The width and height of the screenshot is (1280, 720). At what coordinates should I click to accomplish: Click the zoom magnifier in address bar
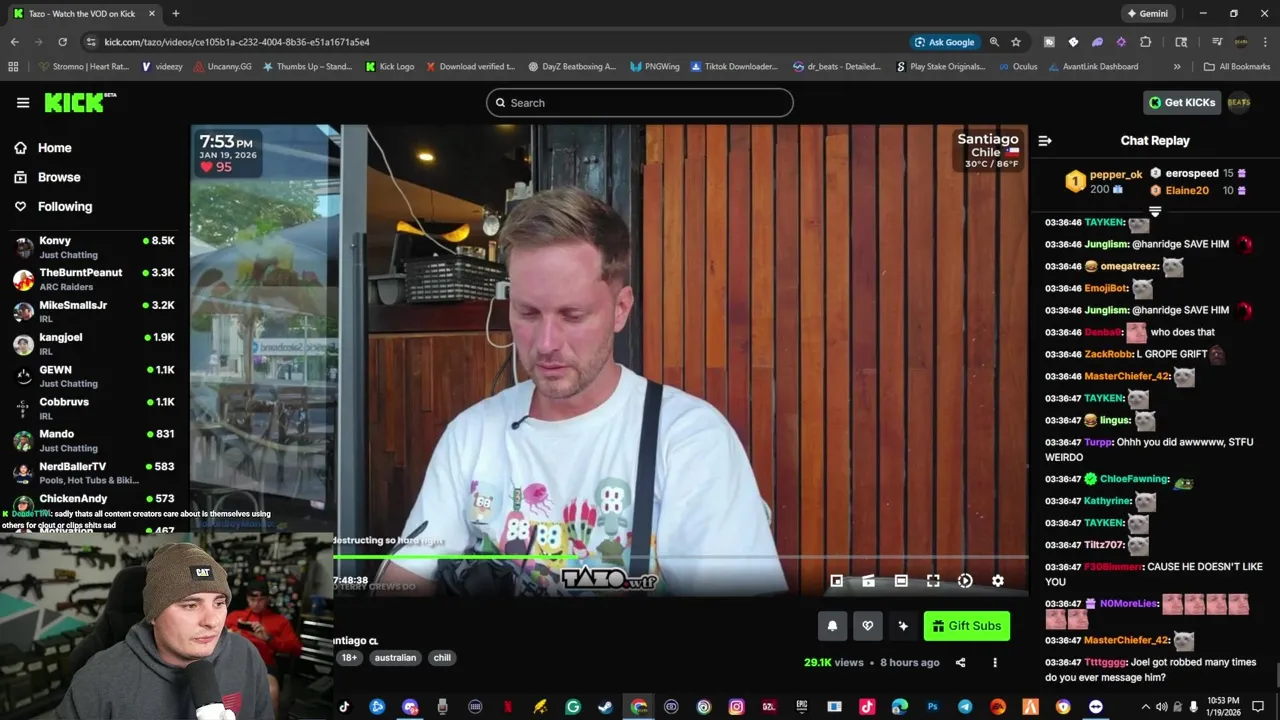[994, 42]
